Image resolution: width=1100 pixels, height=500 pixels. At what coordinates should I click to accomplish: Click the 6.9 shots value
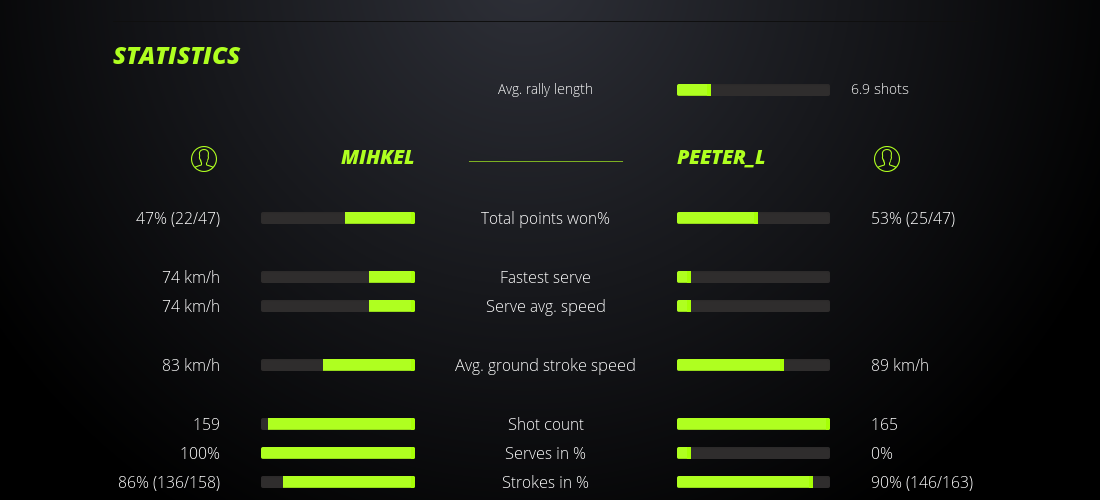click(880, 89)
